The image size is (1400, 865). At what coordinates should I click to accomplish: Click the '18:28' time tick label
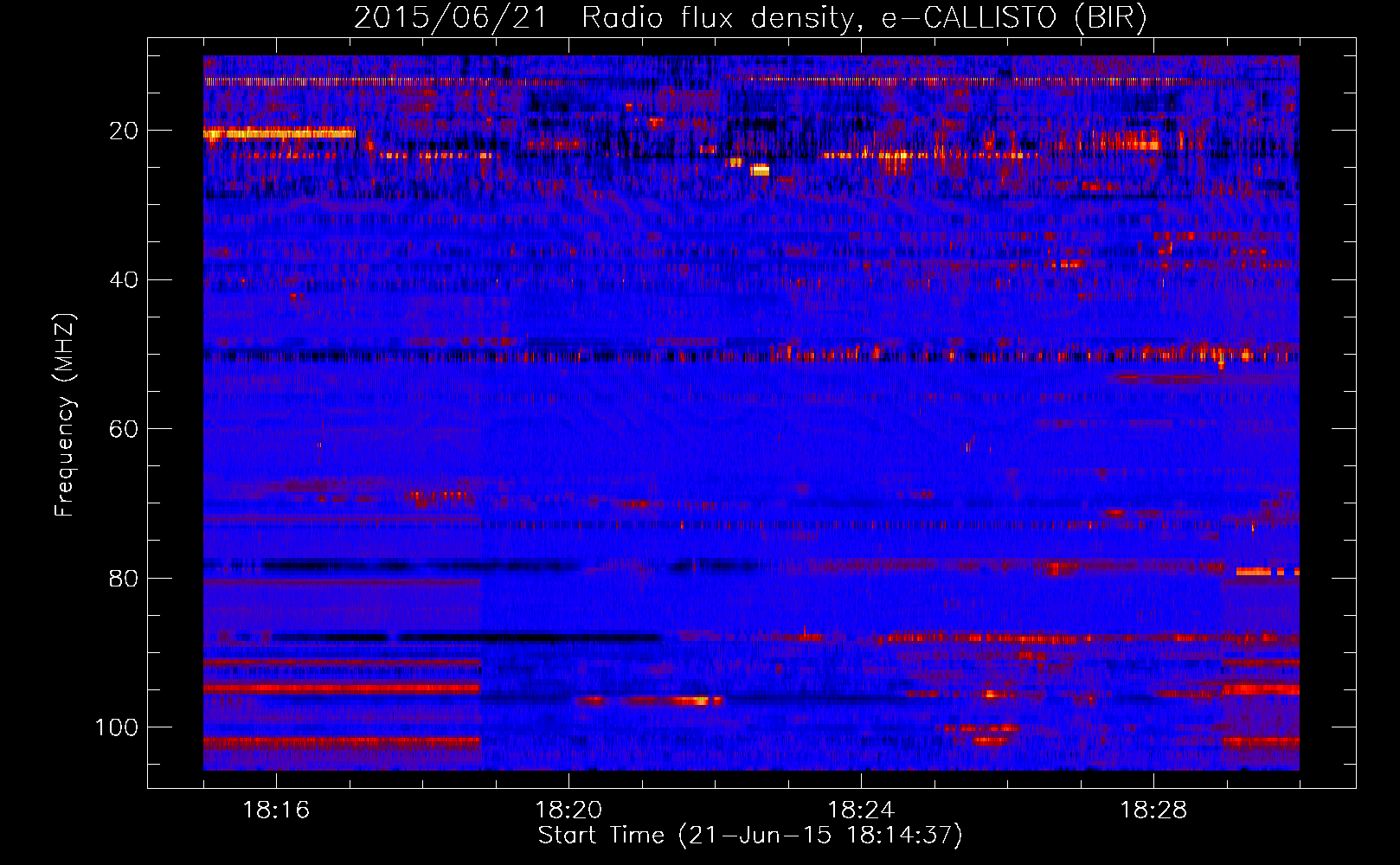coord(1153,811)
